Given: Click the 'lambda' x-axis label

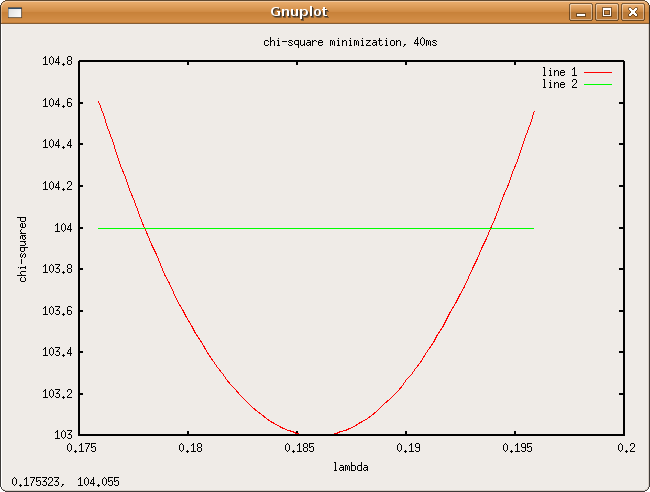Looking at the screenshot, I should (x=351, y=467).
